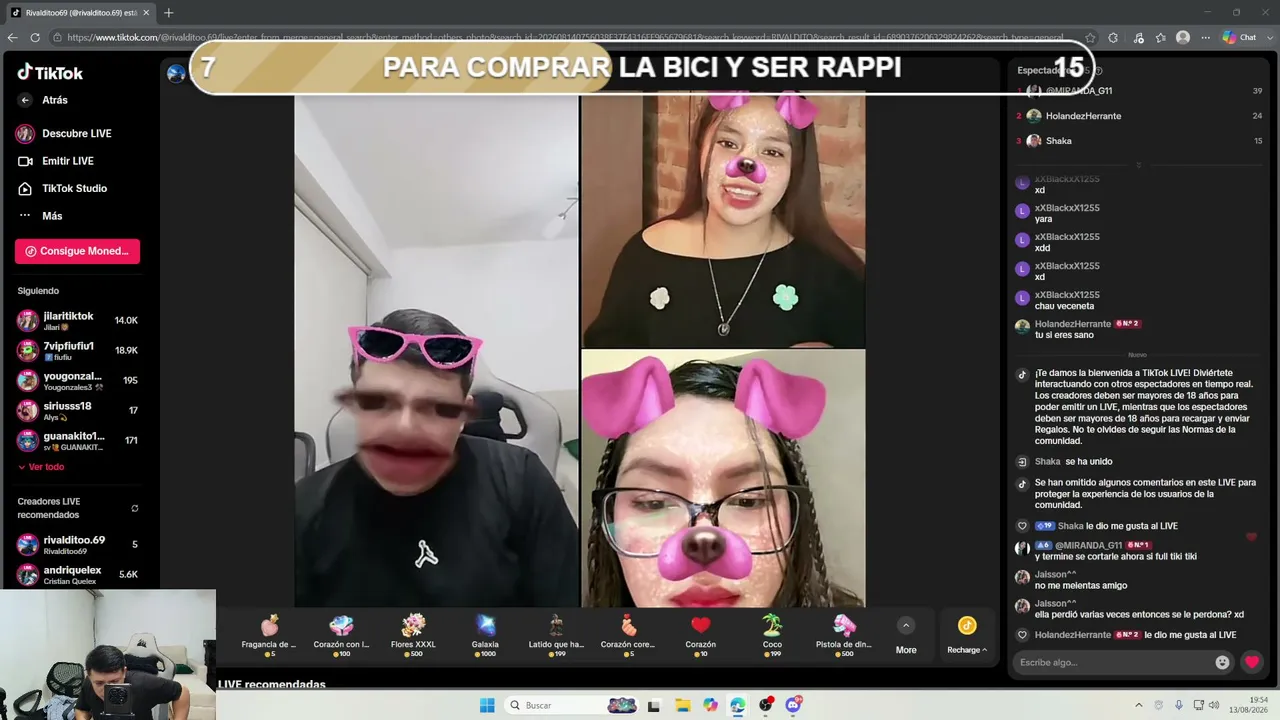Bookmark this page with star icon
This screenshot has height=720, width=1280.
1090,38
